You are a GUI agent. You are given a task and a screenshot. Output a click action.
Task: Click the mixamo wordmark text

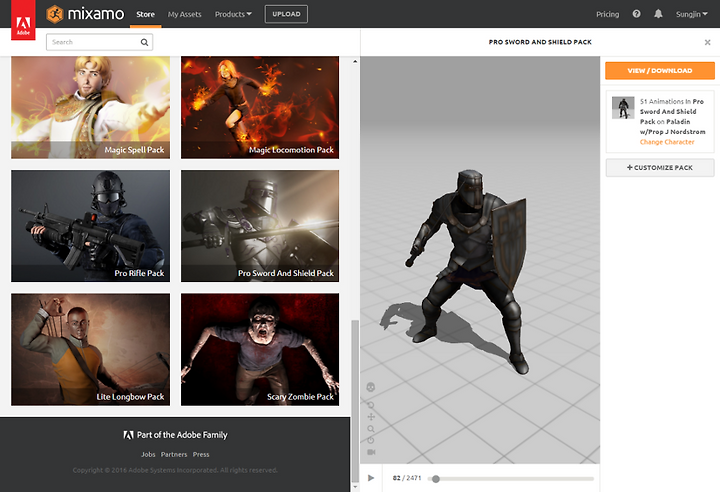click(96, 14)
